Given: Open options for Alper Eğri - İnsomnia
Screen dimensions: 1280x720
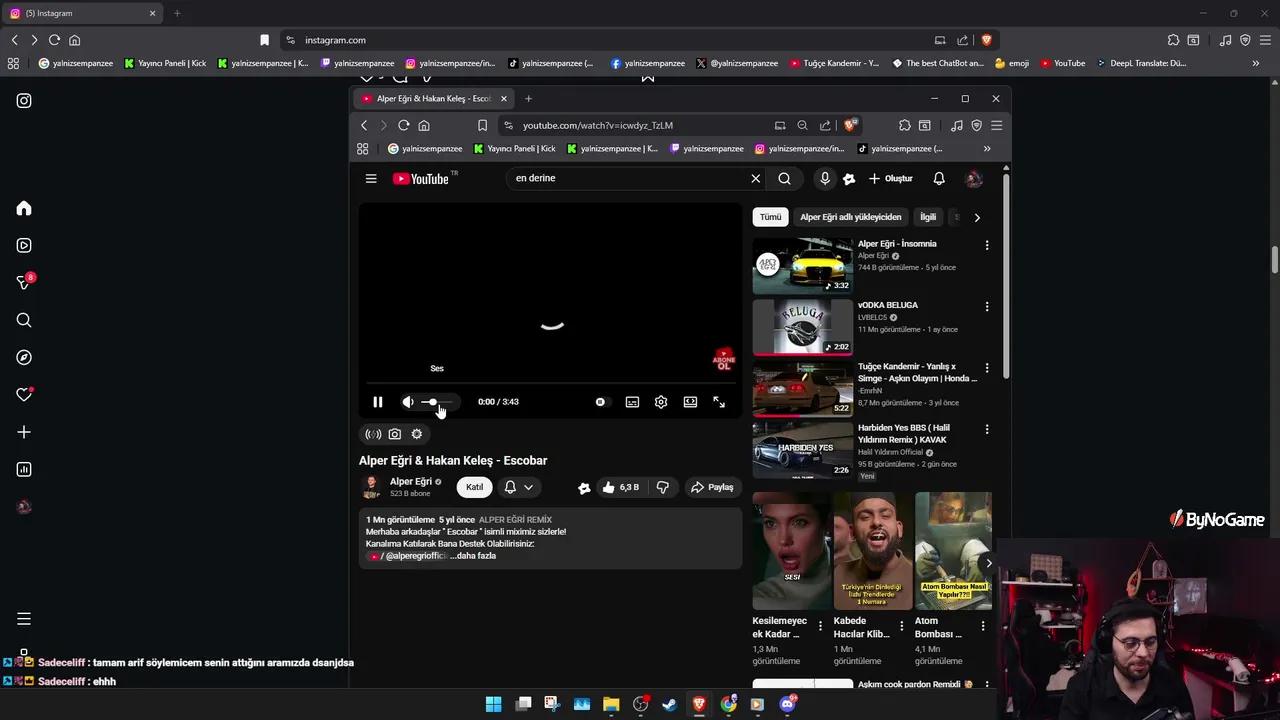Looking at the screenshot, I should tap(987, 246).
